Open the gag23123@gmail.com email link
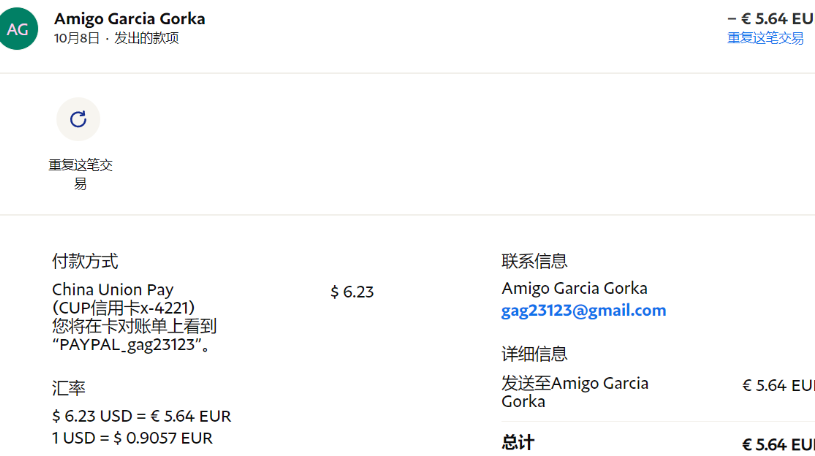 [583, 310]
